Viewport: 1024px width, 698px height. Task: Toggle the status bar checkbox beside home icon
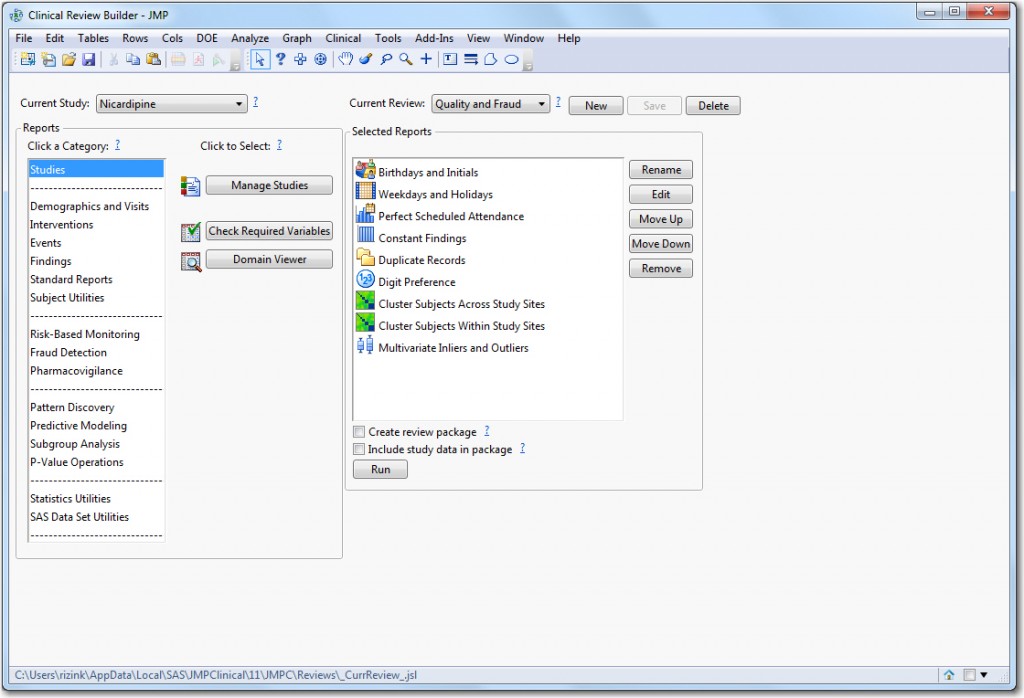(x=969, y=675)
